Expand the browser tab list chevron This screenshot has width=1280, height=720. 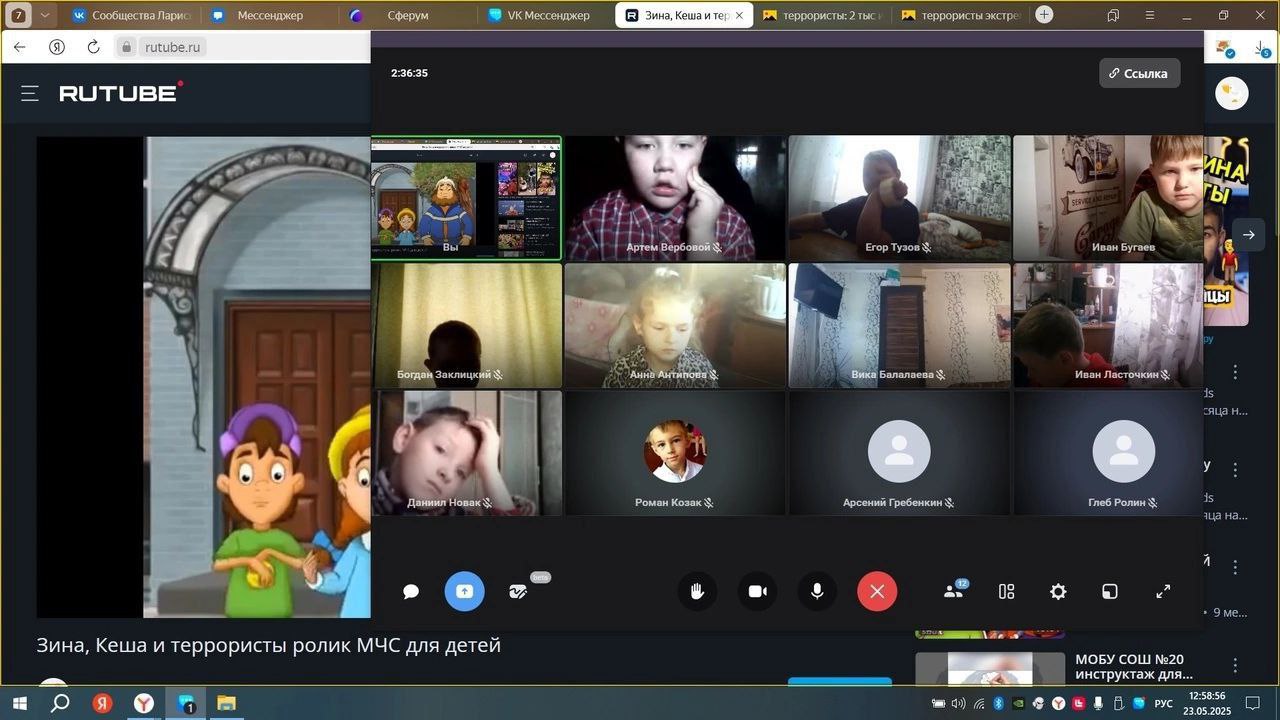[x=45, y=15]
